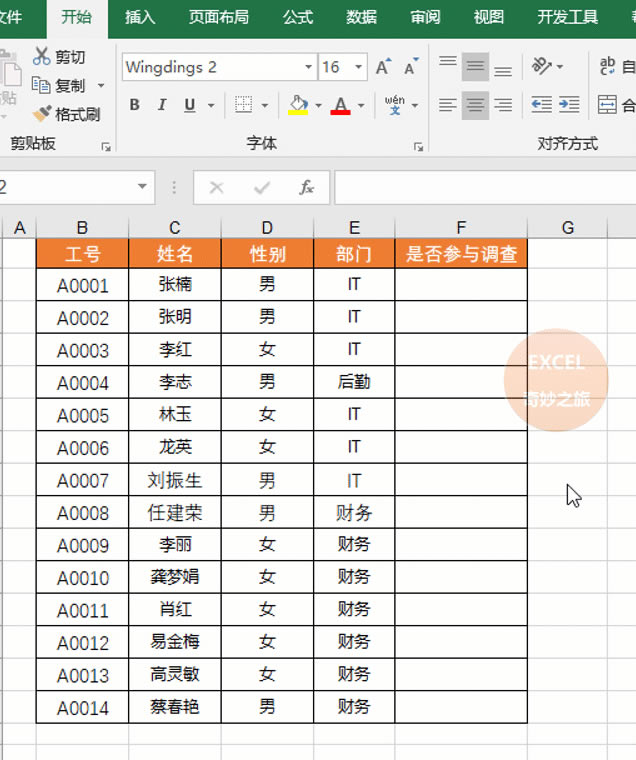The height and width of the screenshot is (760, 636).
Task: Click merge and center icon
Action: pos(607,105)
